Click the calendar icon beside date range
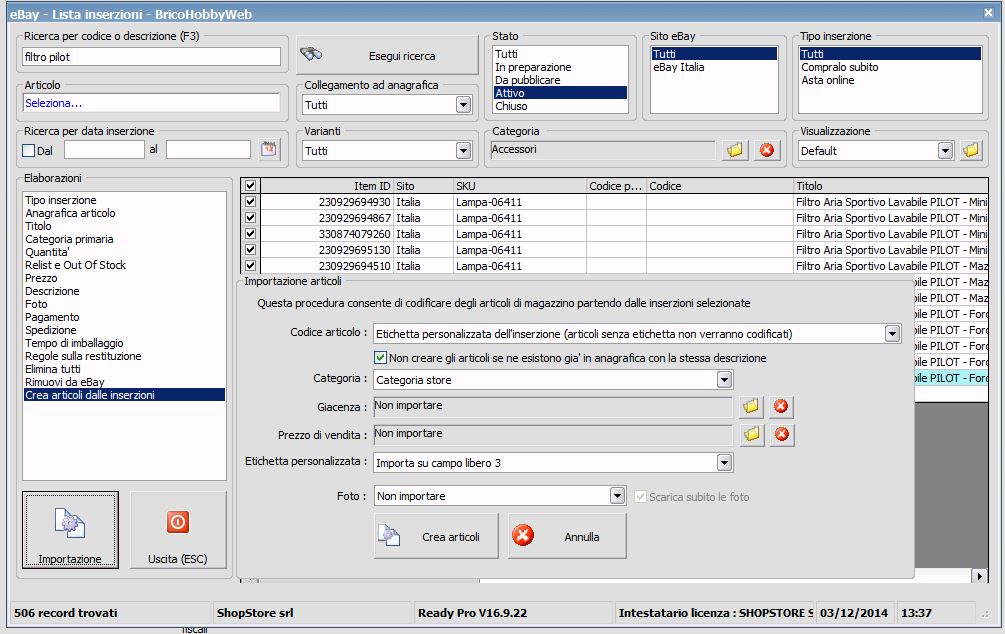This screenshot has height=634, width=1005. (x=268, y=150)
